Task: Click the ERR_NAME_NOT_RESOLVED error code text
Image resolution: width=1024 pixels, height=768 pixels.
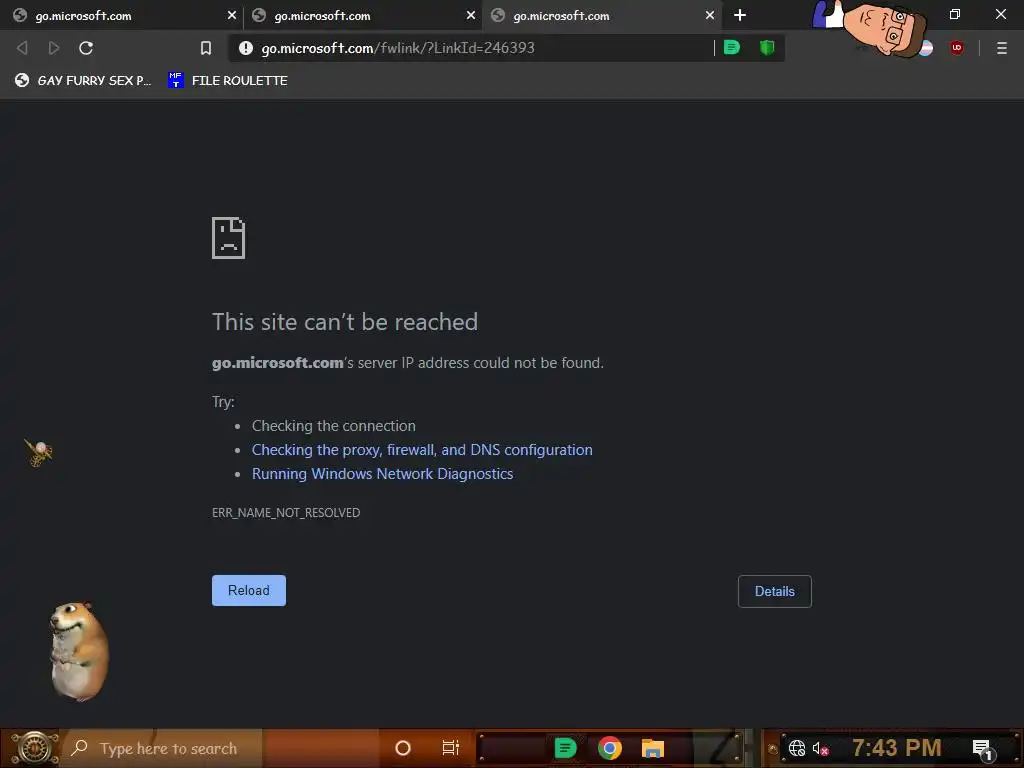Action: (286, 513)
